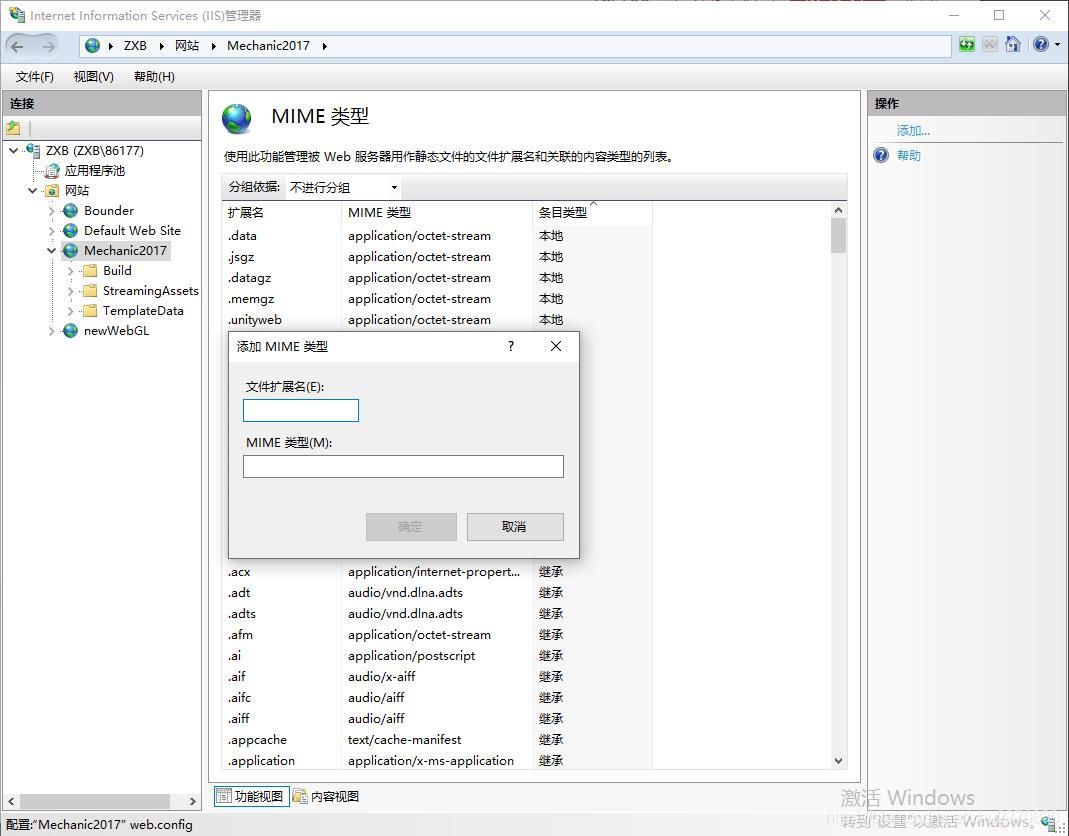Click Mechanic2017 in the address breadcrumb

coord(268,46)
